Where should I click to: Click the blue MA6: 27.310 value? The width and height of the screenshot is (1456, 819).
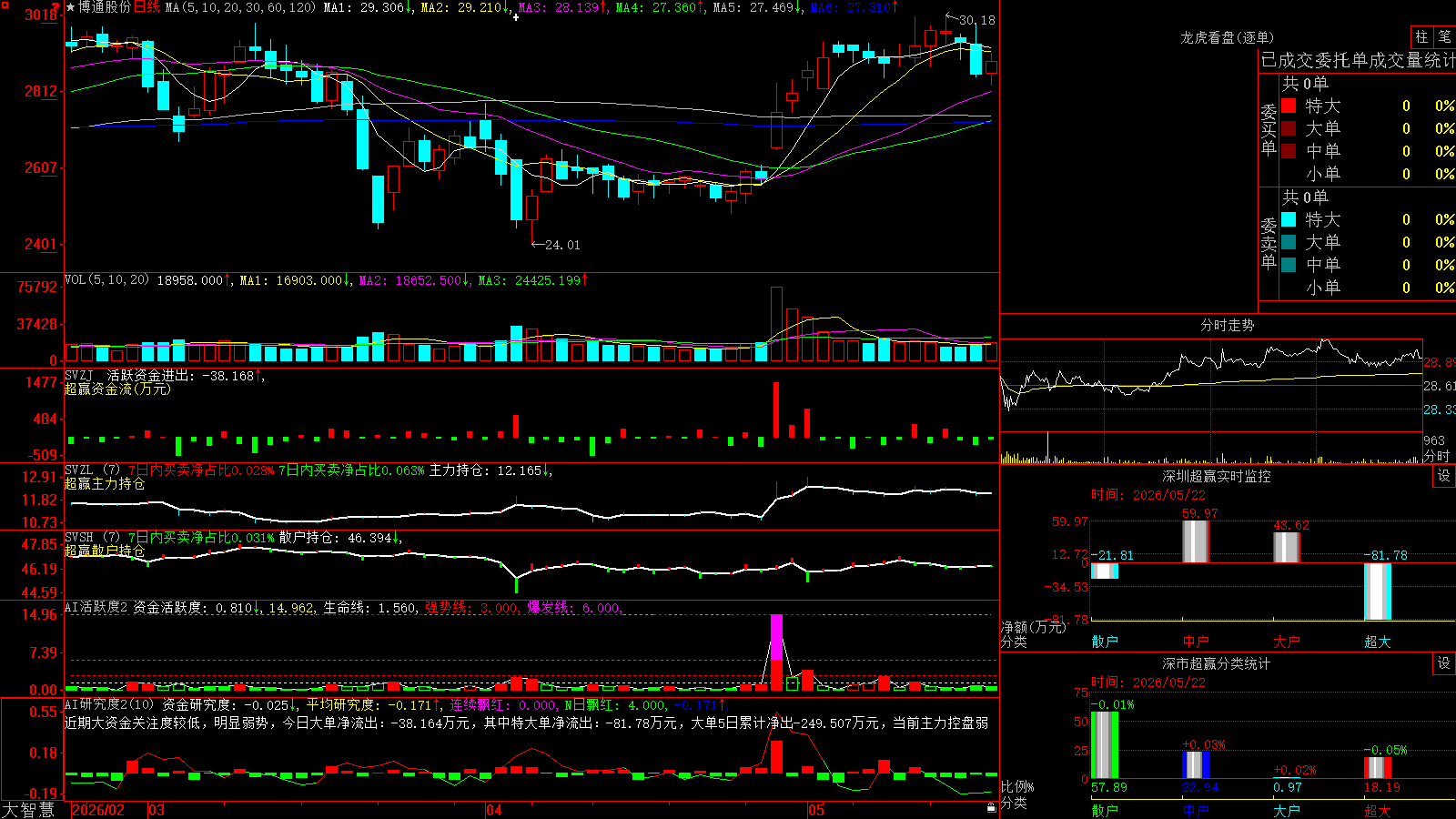(854, 7)
